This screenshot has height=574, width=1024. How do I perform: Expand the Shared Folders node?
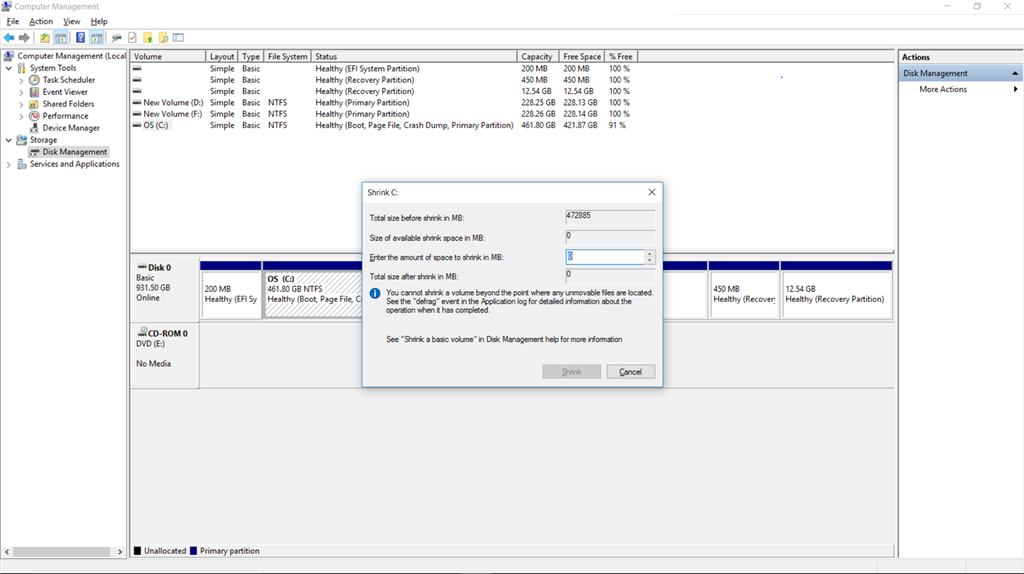pos(21,104)
